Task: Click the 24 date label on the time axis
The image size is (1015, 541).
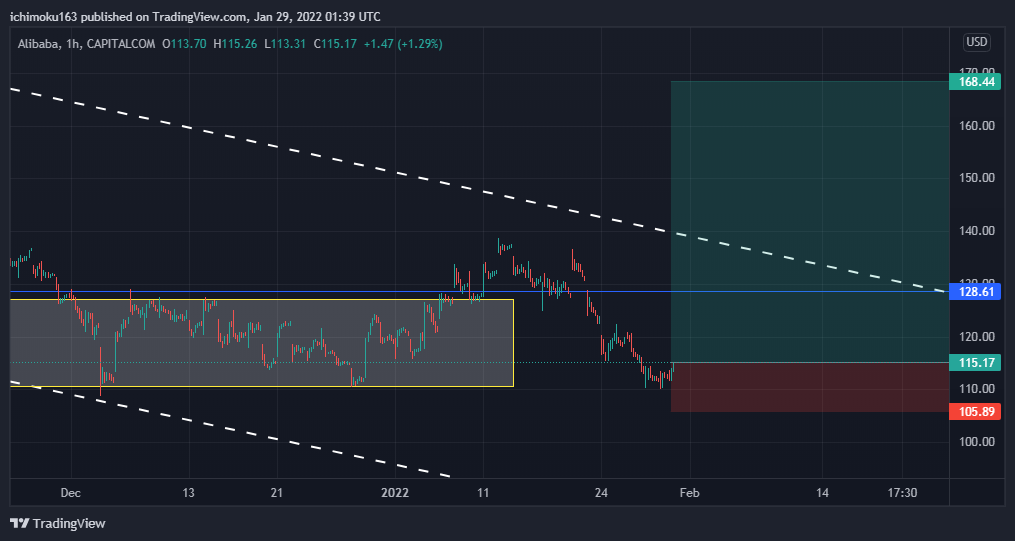Action: [601, 493]
